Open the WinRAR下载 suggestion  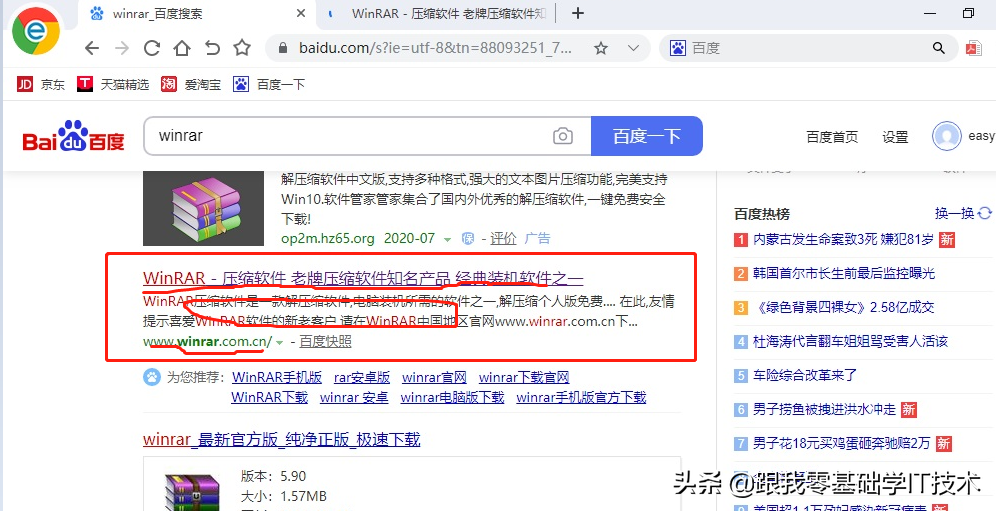coord(269,398)
